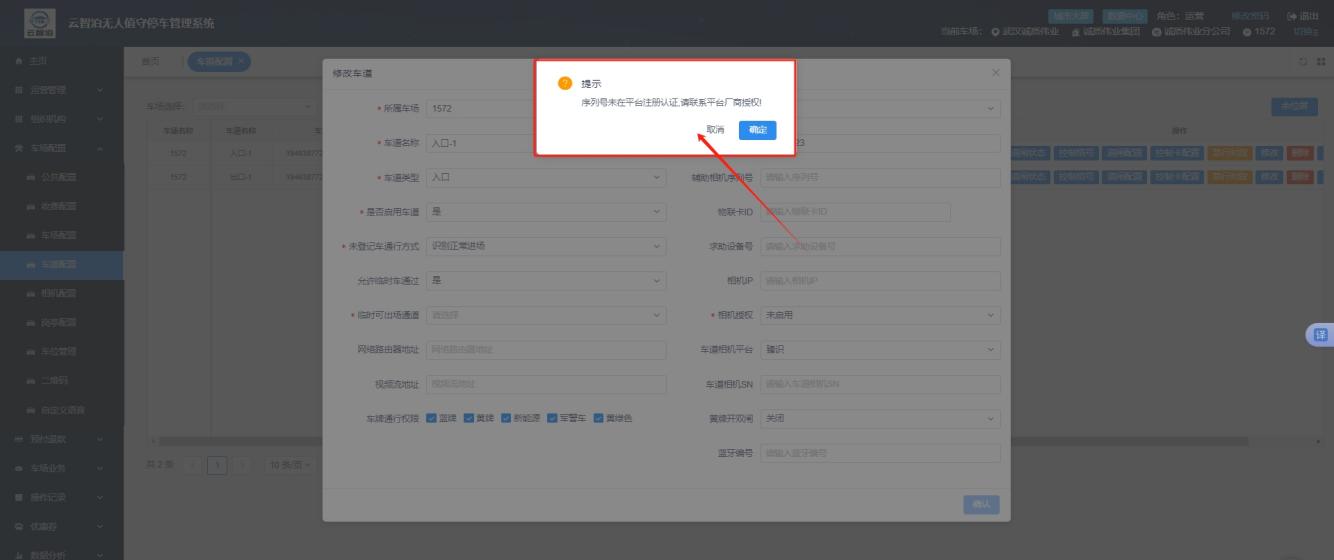The image size is (1334, 560).
Task: Click the 修改 button in 出口-1 row
Action: pos(1269,177)
